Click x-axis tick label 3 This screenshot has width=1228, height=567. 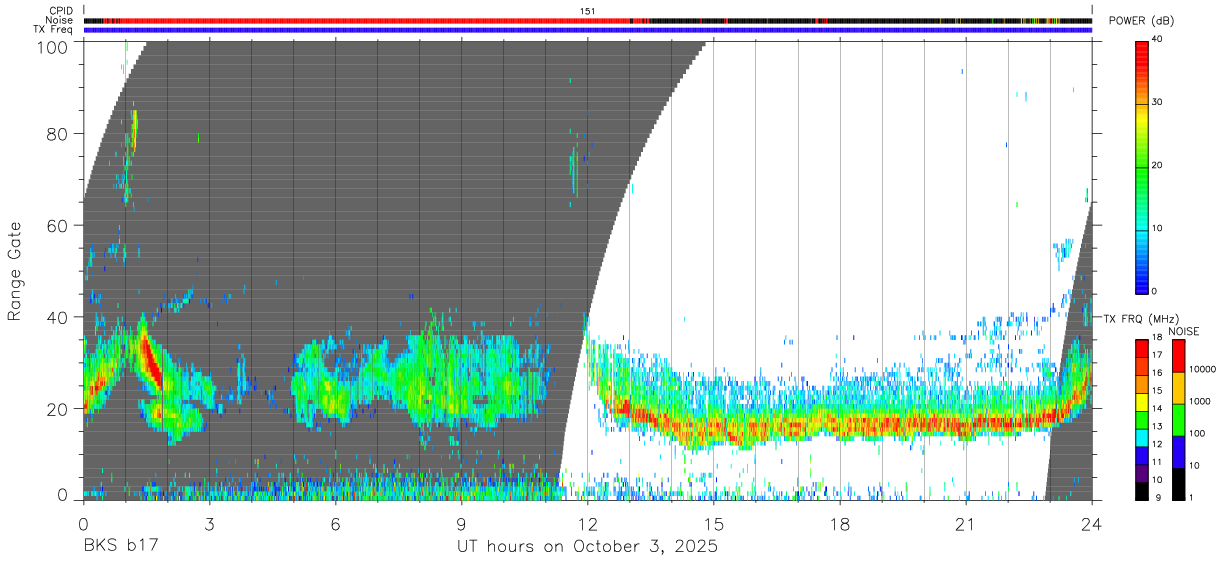tap(209, 524)
